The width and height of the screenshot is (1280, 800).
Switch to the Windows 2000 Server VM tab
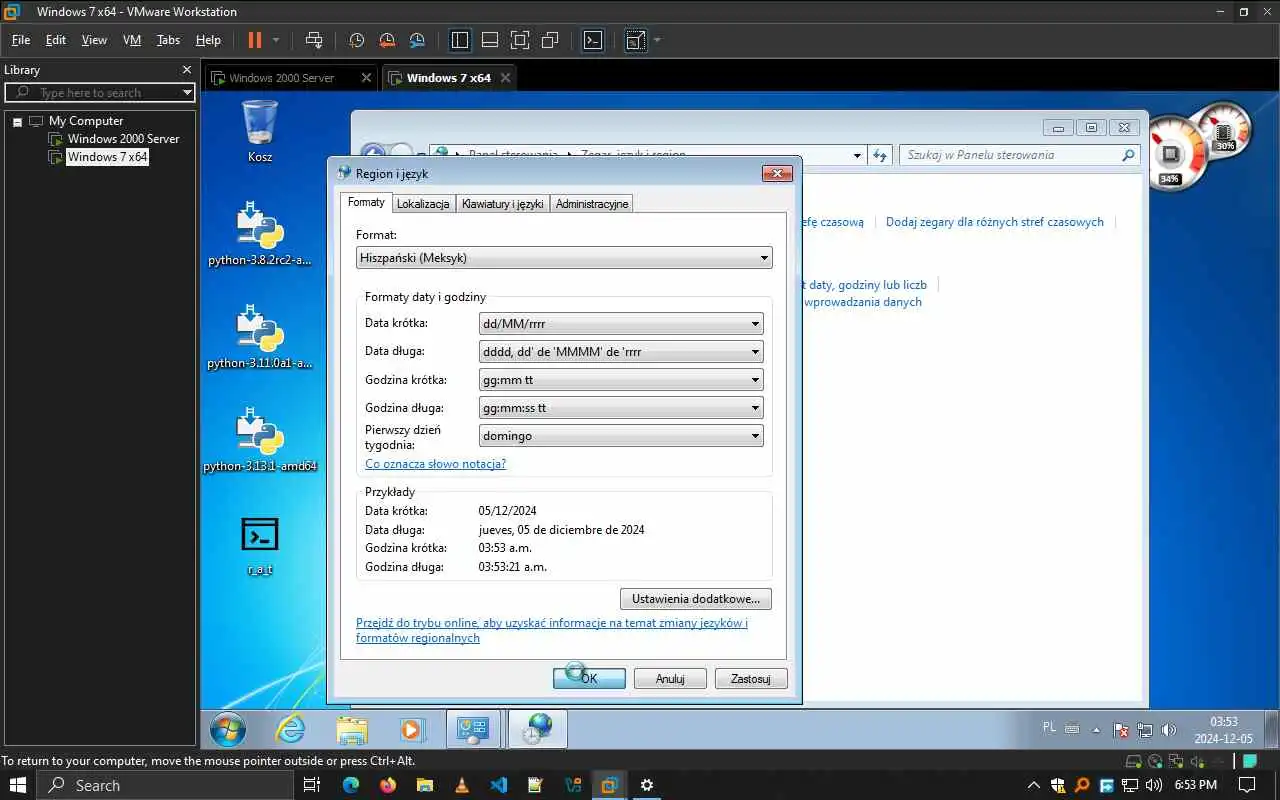tap(281, 78)
